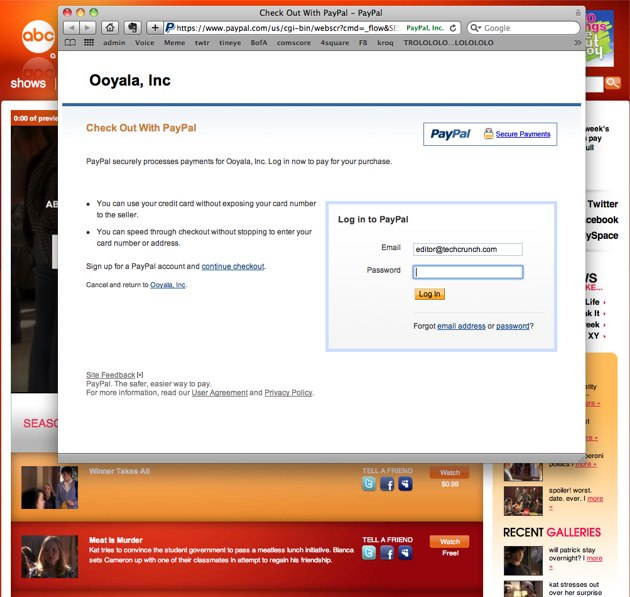Open the Secure Payments link
630x597 pixels.
click(x=523, y=134)
